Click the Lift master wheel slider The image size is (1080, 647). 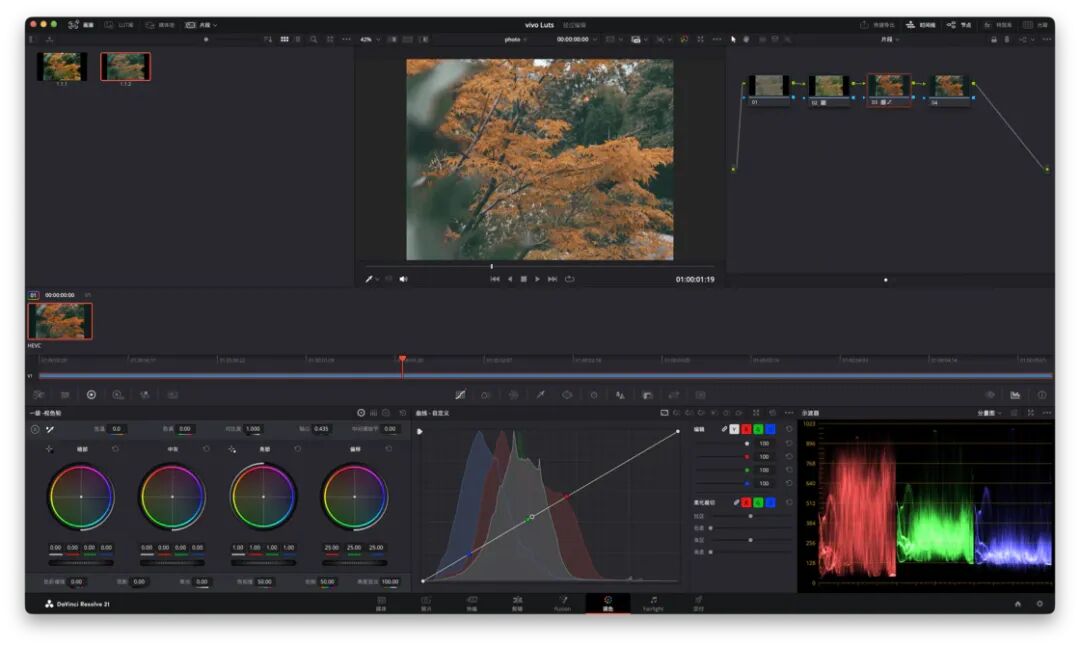(81, 562)
